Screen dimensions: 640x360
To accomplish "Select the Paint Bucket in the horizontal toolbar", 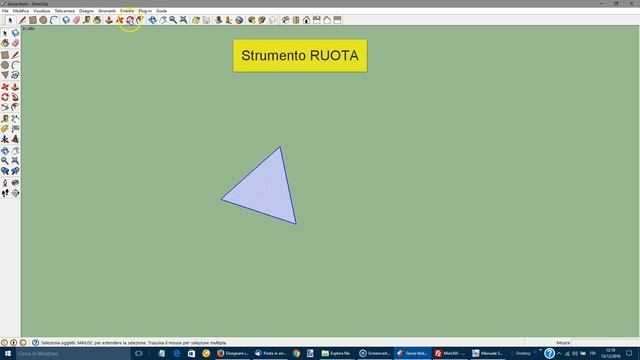I will (97, 20).
